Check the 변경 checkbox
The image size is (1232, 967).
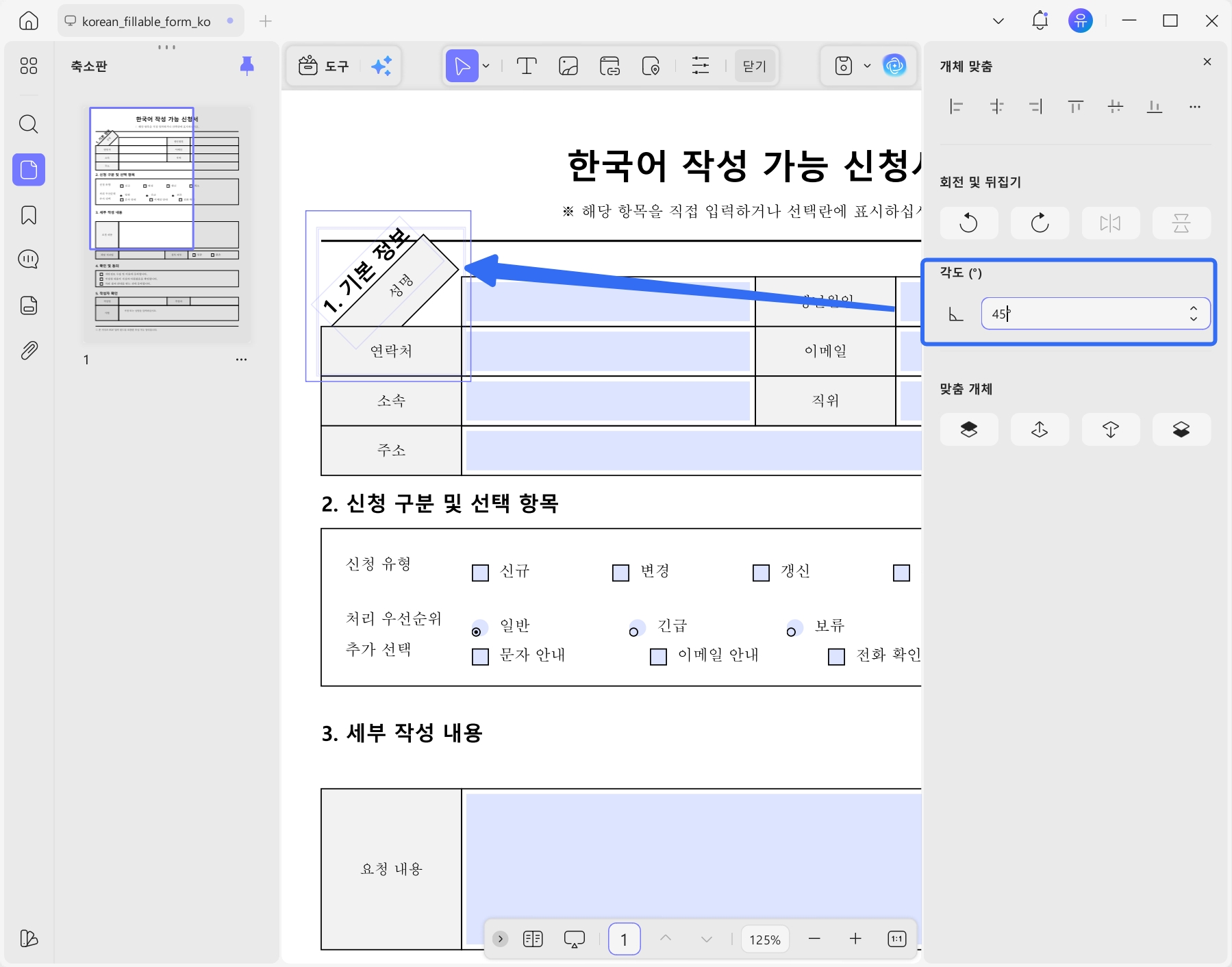click(621, 573)
